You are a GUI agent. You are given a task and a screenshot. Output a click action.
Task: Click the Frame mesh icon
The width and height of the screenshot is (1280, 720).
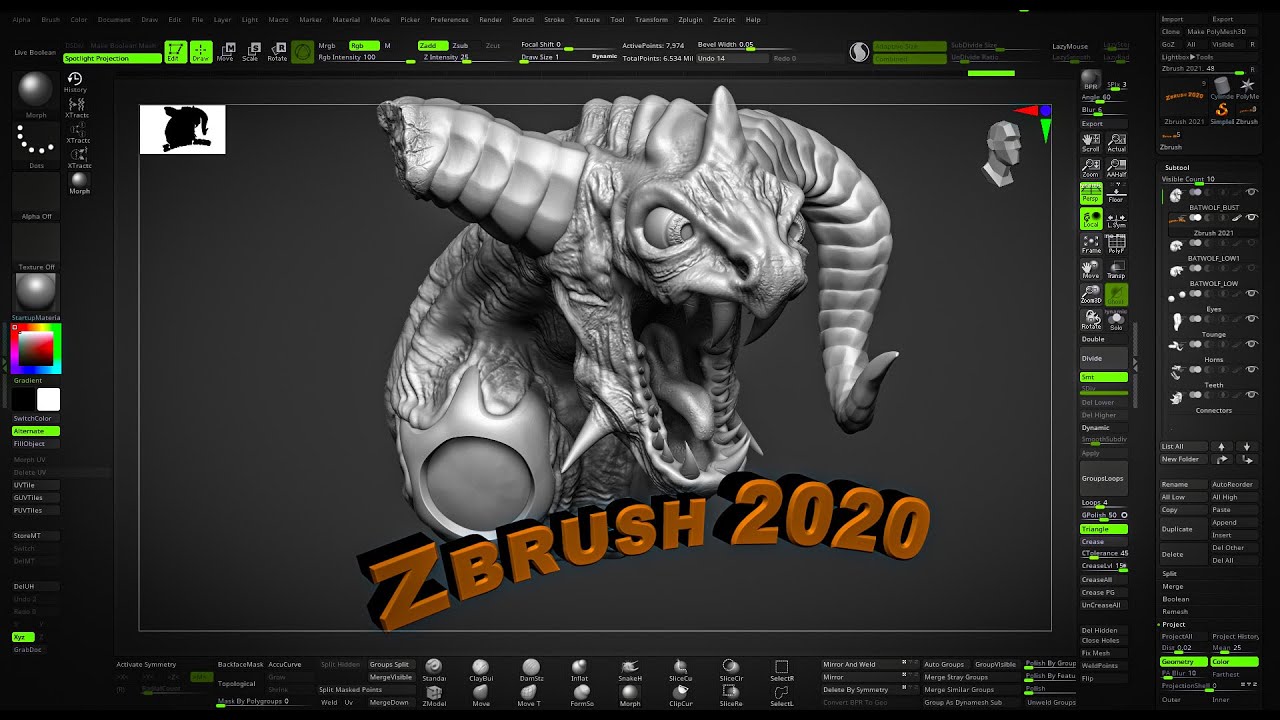coord(1091,243)
